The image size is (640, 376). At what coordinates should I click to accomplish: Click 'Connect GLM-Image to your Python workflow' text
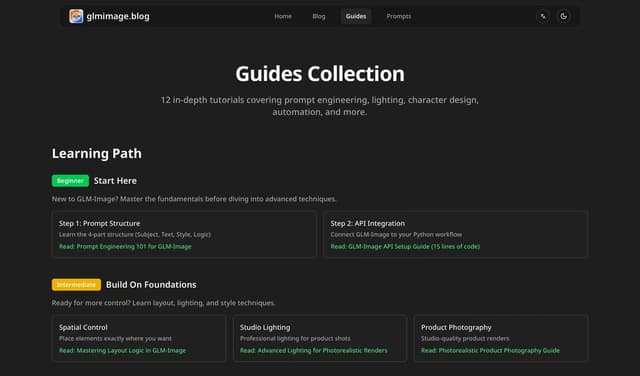pos(396,235)
